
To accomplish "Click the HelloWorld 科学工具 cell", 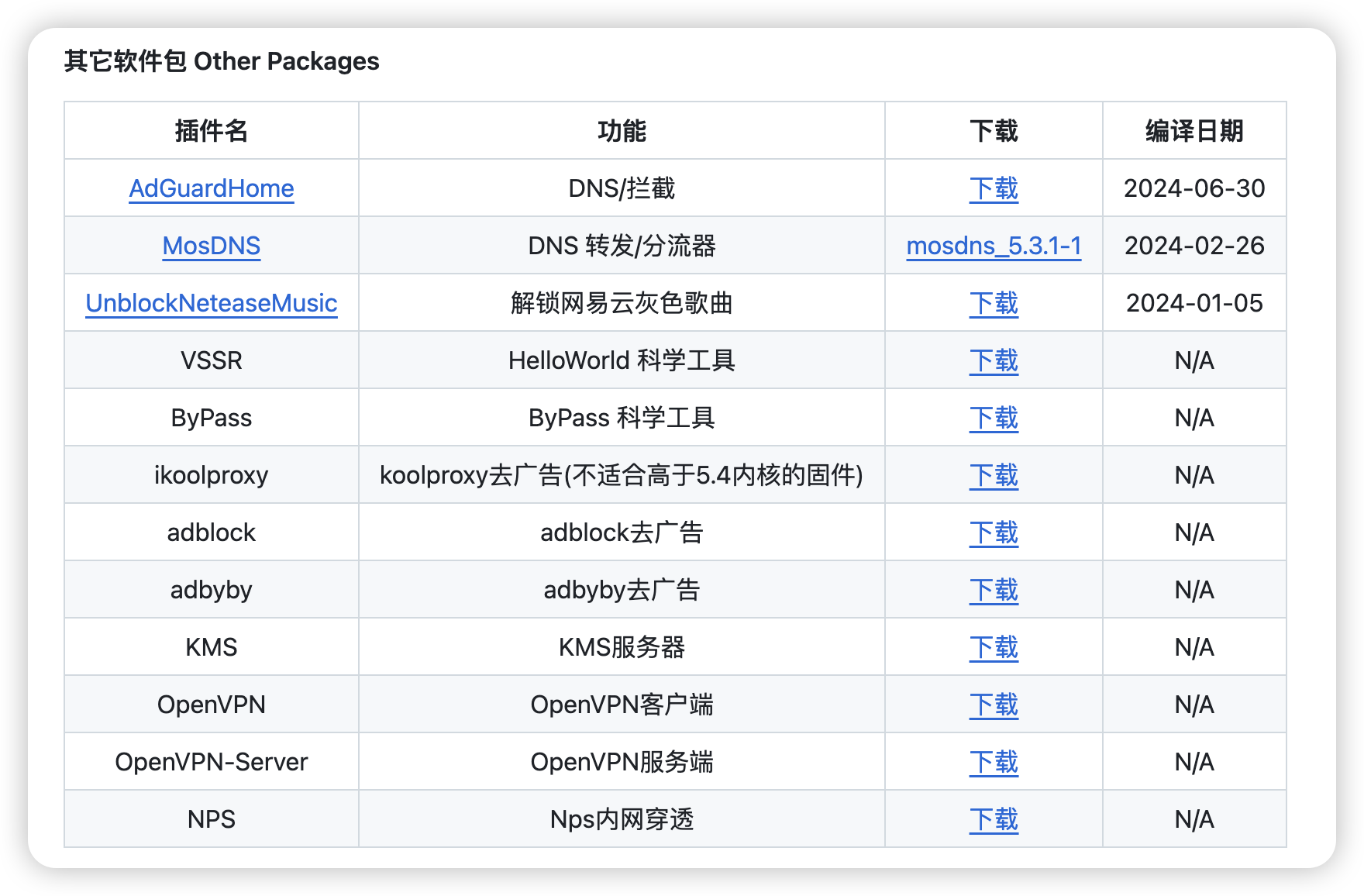I will tap(622, 360).
